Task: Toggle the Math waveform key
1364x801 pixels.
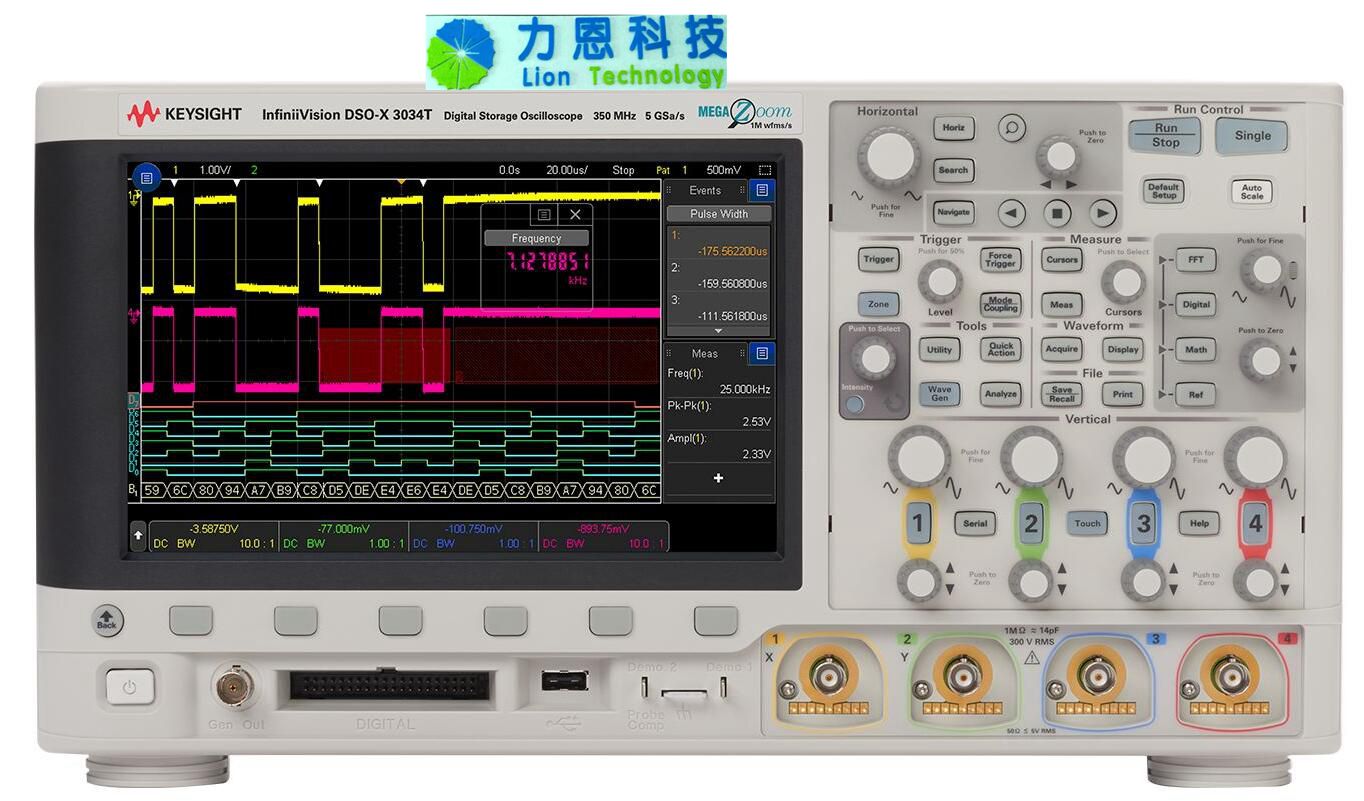Action: pos(1195,349)
